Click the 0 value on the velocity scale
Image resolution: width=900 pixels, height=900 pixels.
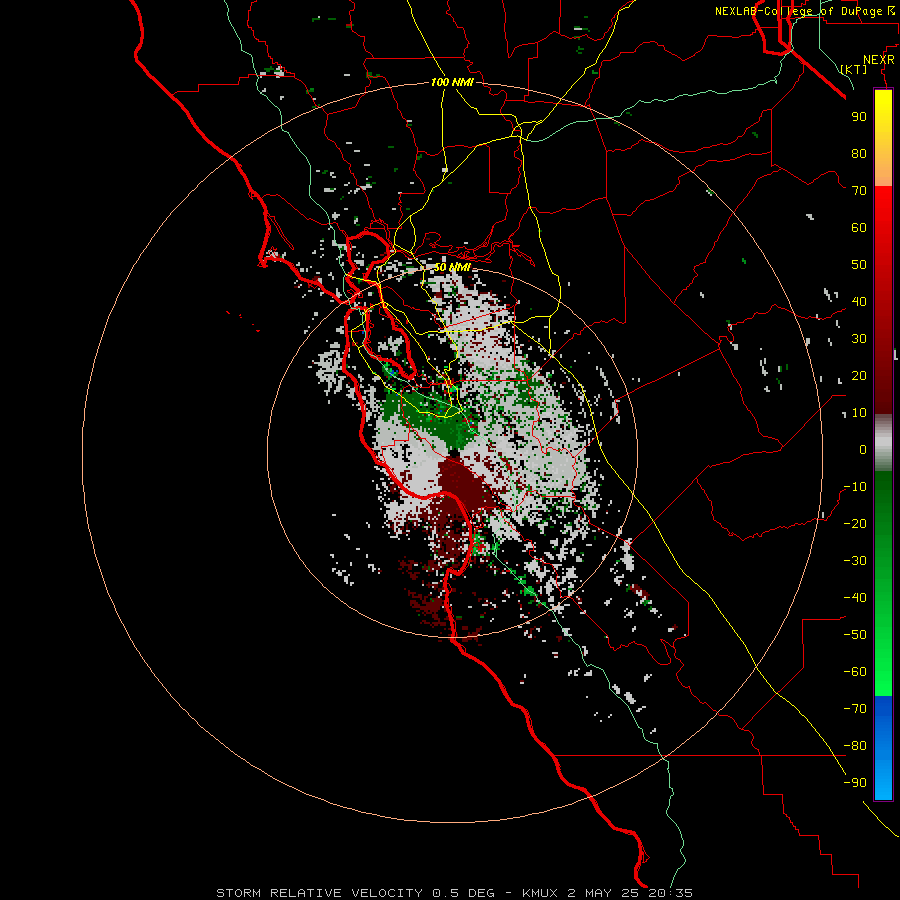[863, 450]
